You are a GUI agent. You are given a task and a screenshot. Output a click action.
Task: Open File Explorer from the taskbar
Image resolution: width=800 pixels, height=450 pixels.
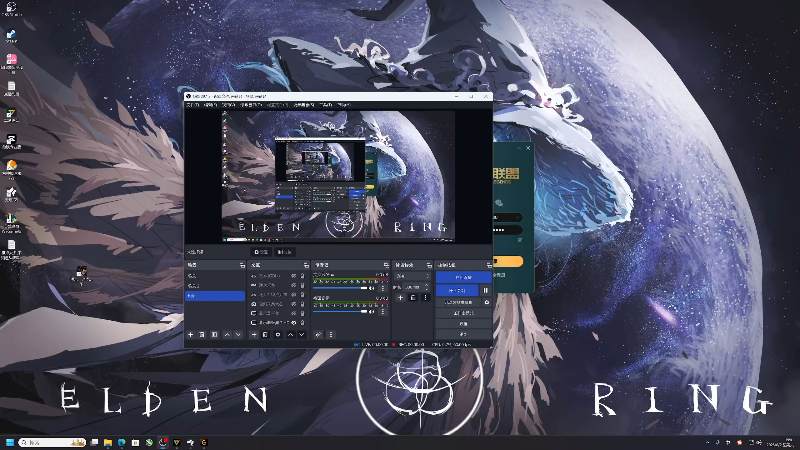pos(108,442)
